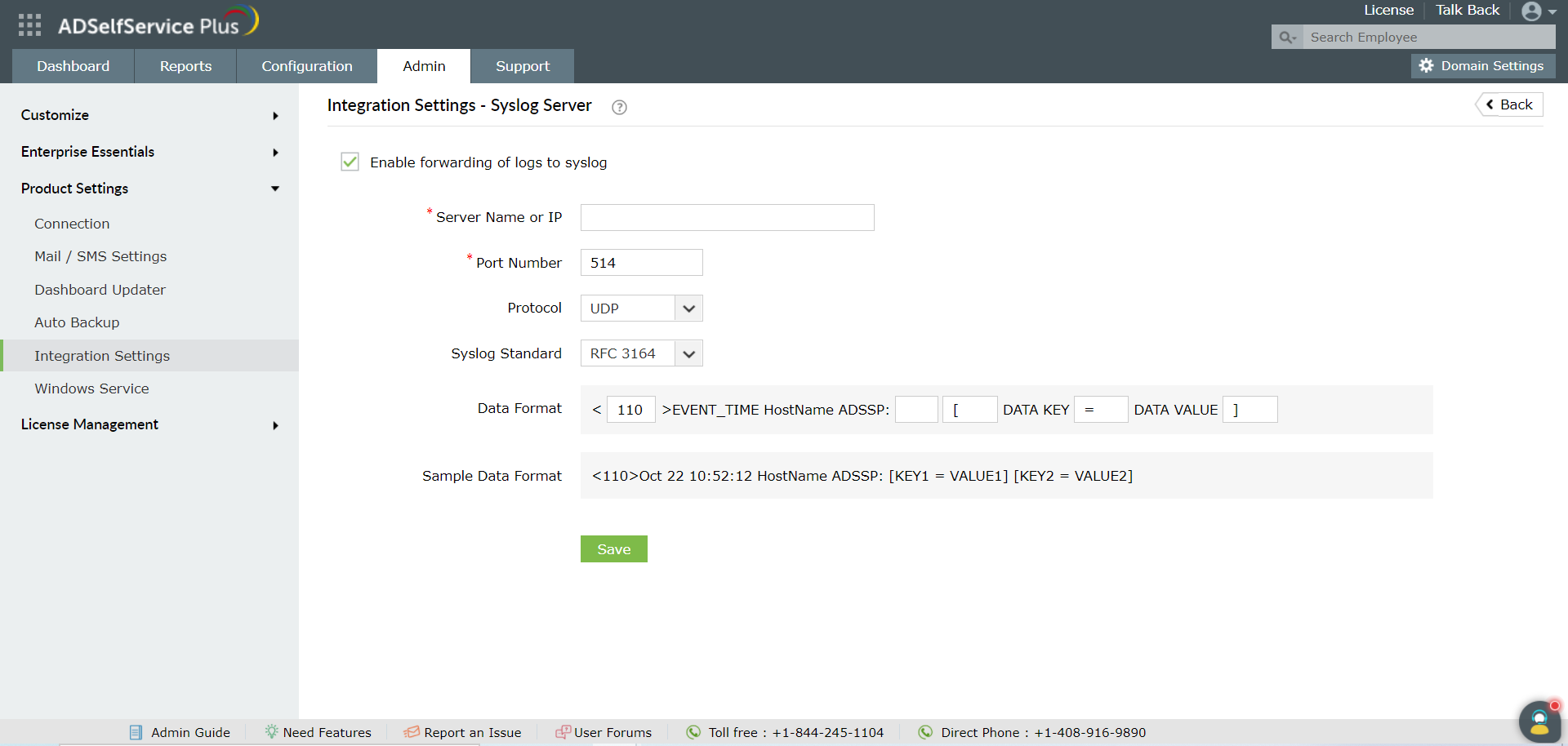This screenshot has height=746, width=1568.
Task: Open the app launcher grid icon
Action: 29,24
